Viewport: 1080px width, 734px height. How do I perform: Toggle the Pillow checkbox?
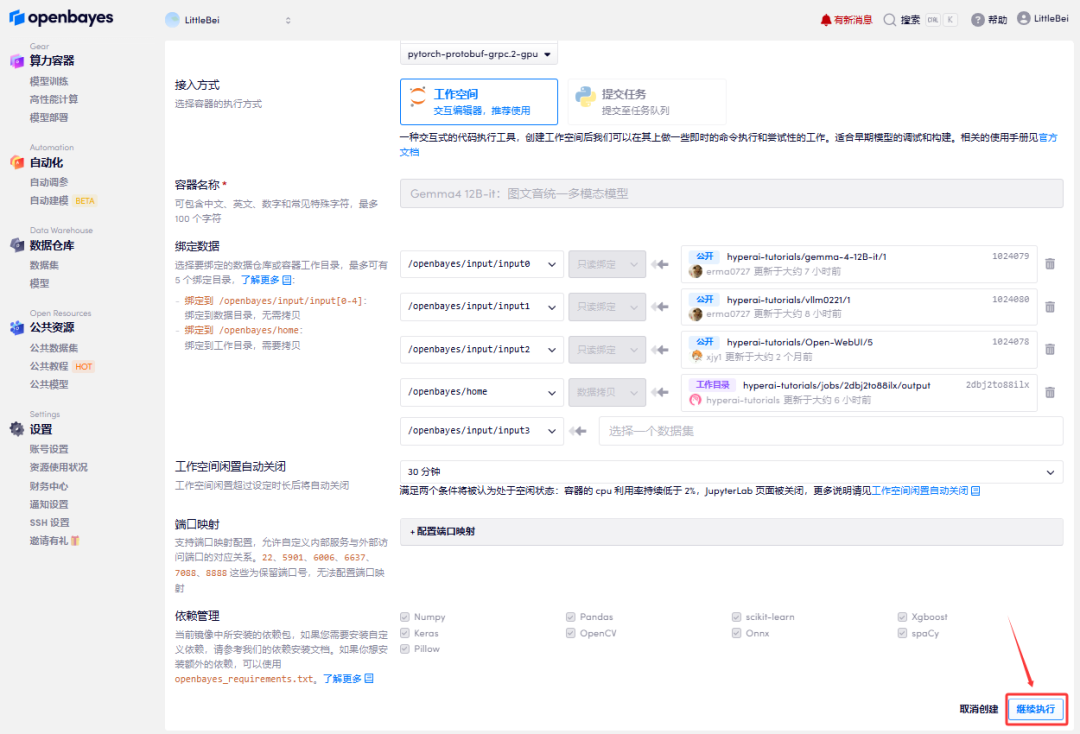point(405,649)
